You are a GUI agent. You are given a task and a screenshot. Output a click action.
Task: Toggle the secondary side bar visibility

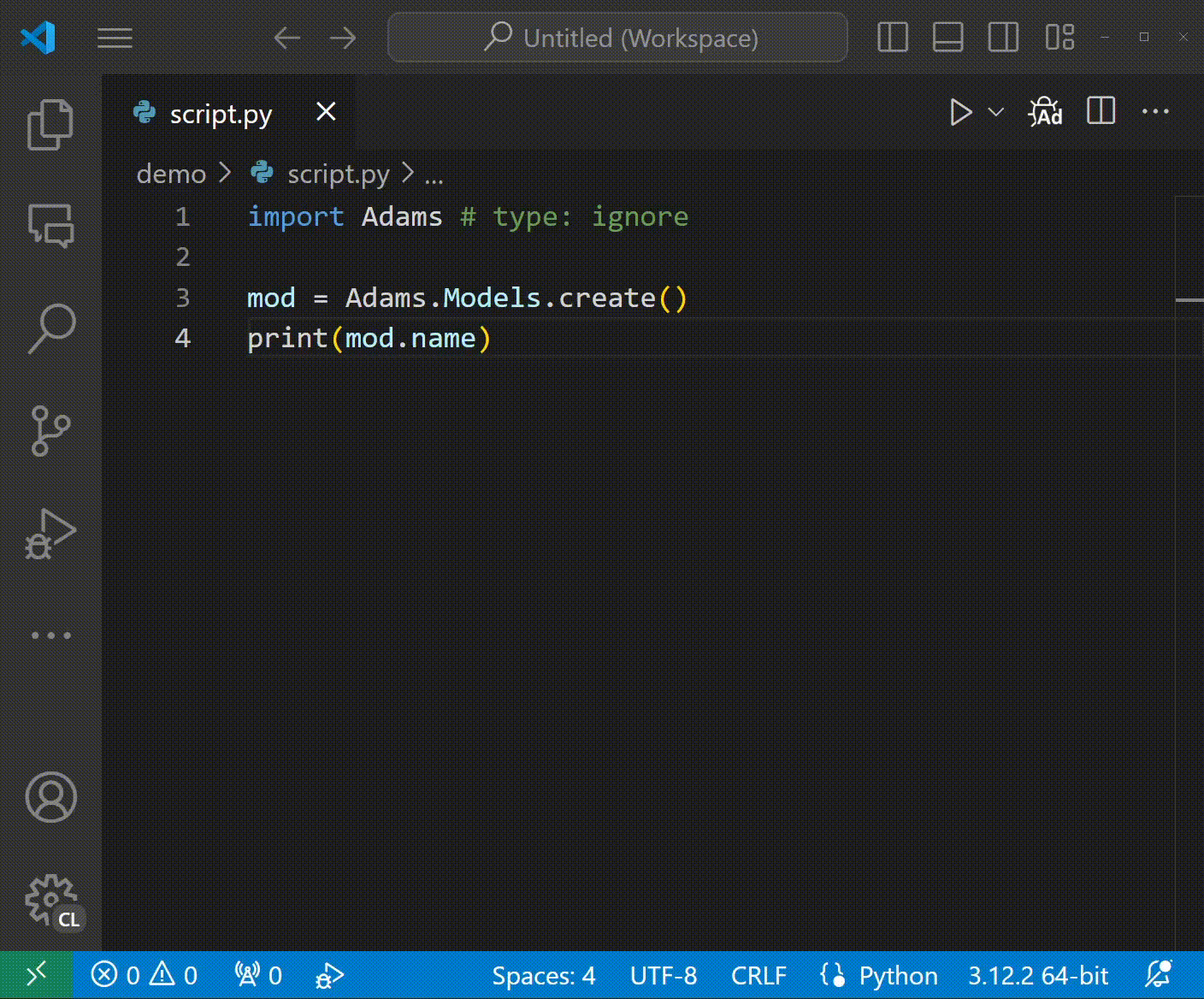coord(1003,38)
